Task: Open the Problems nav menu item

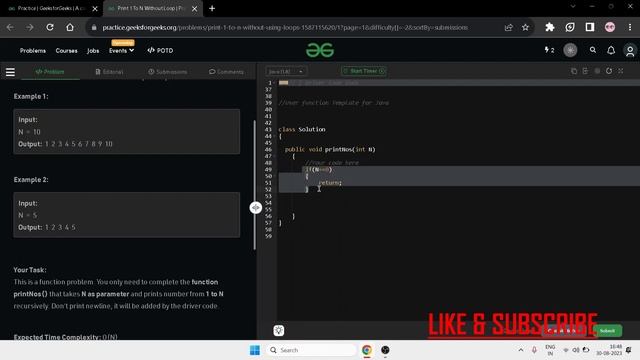Action: click(x=33, y=51)
